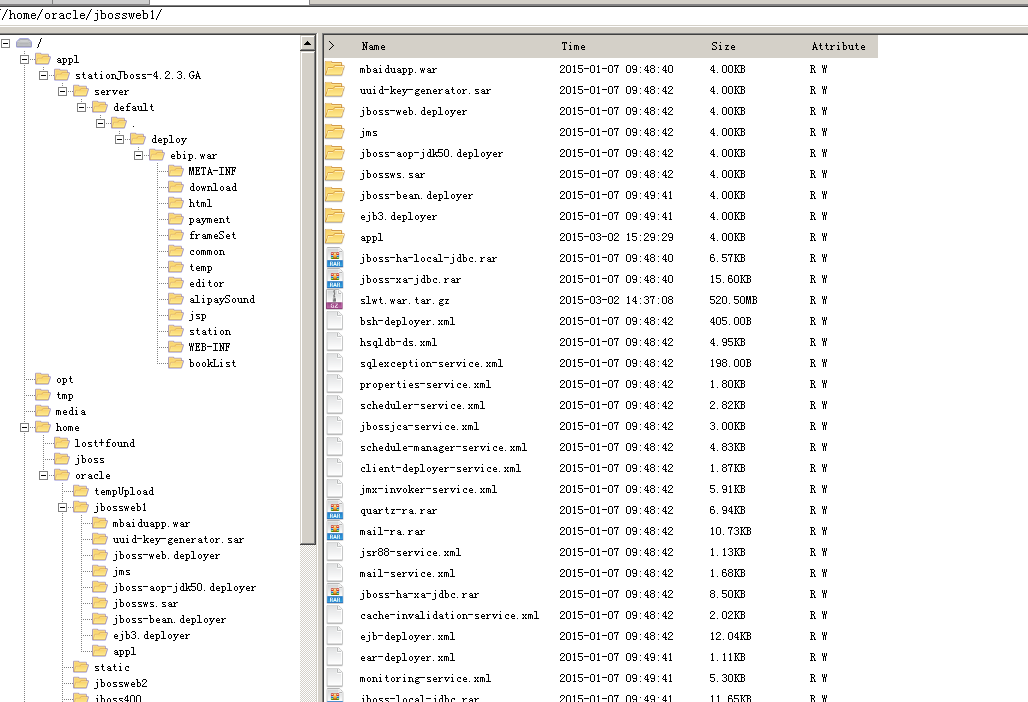1028x702 pixels.
Task: Click the 520.50MB size of slwt.war.tar.gz
Action: point(733,300)
